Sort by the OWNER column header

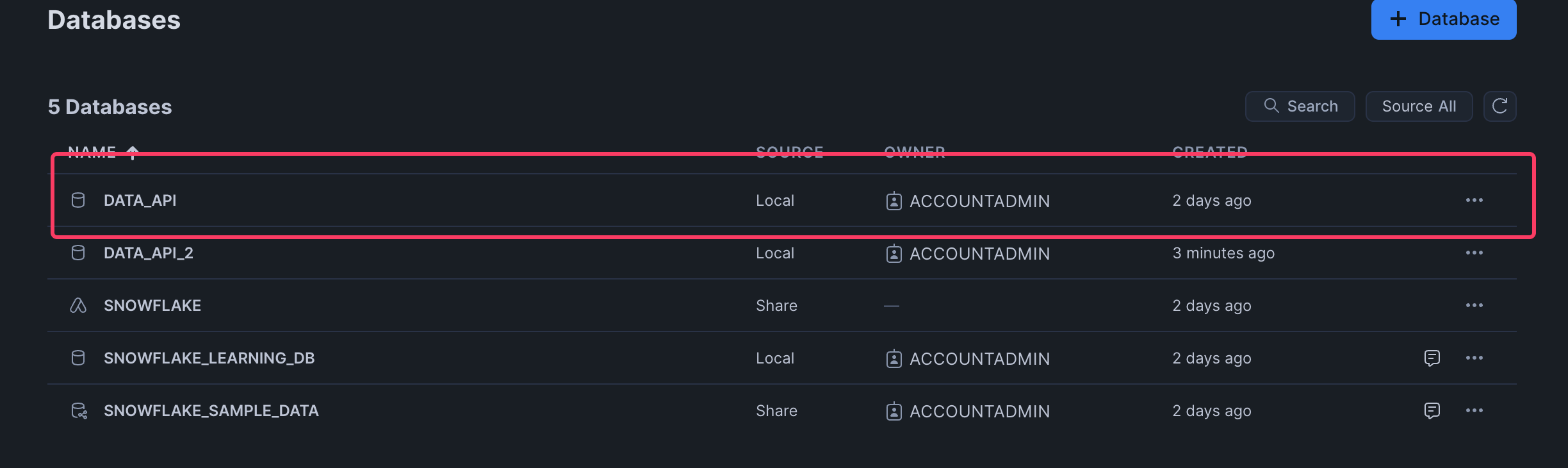[914, 153]
